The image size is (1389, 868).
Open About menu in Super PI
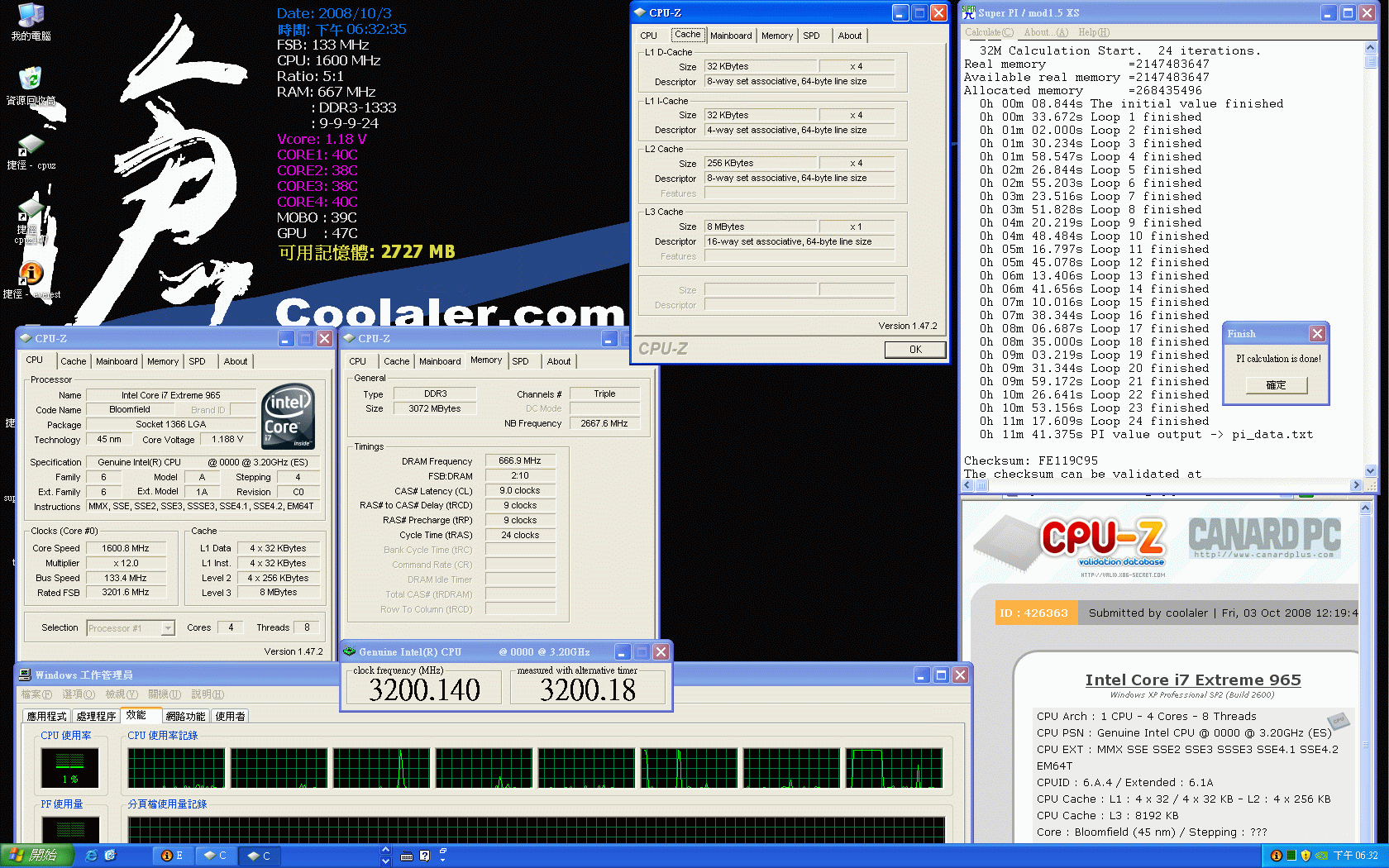click(1046, 32)
